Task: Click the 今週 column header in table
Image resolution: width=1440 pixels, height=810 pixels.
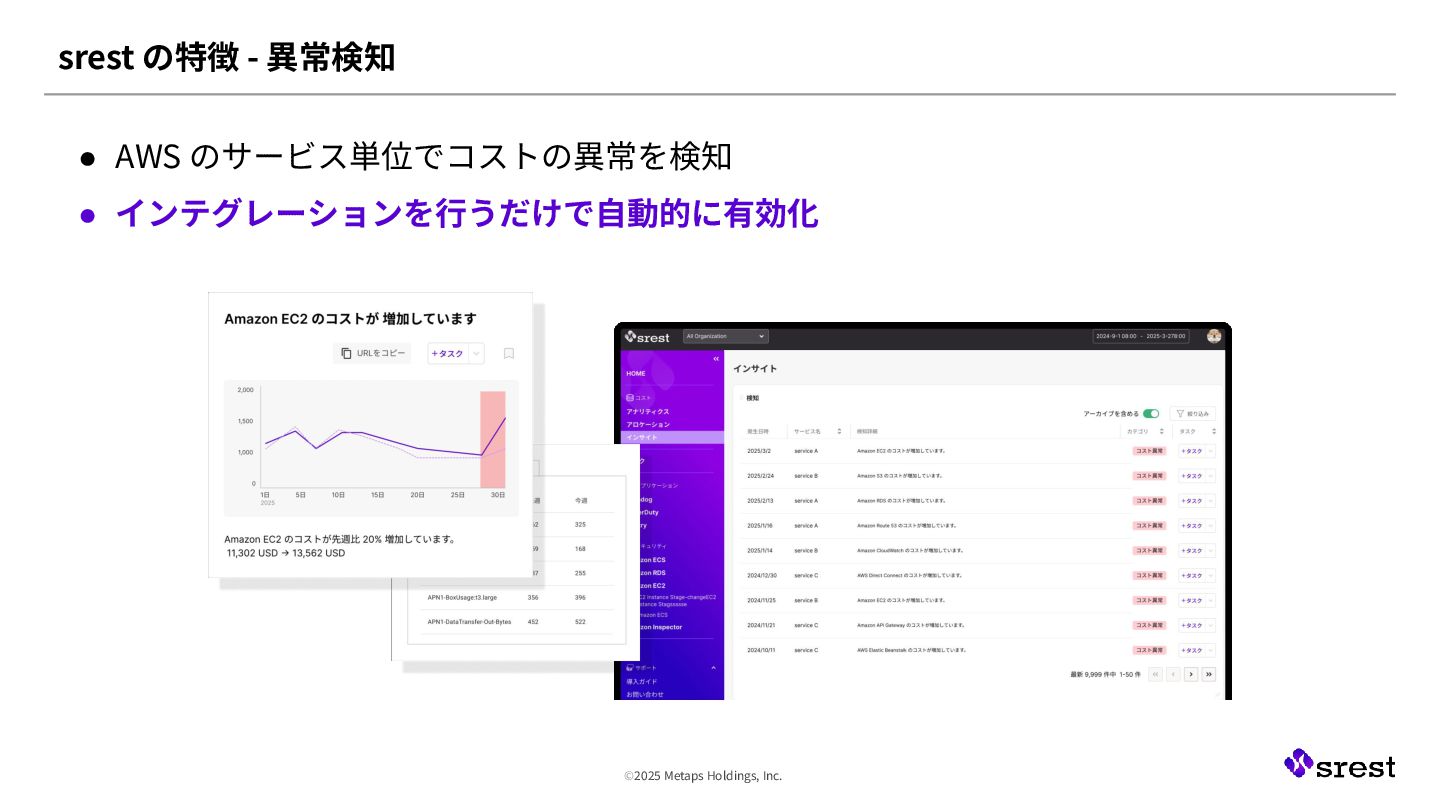Action: point(581,500)
